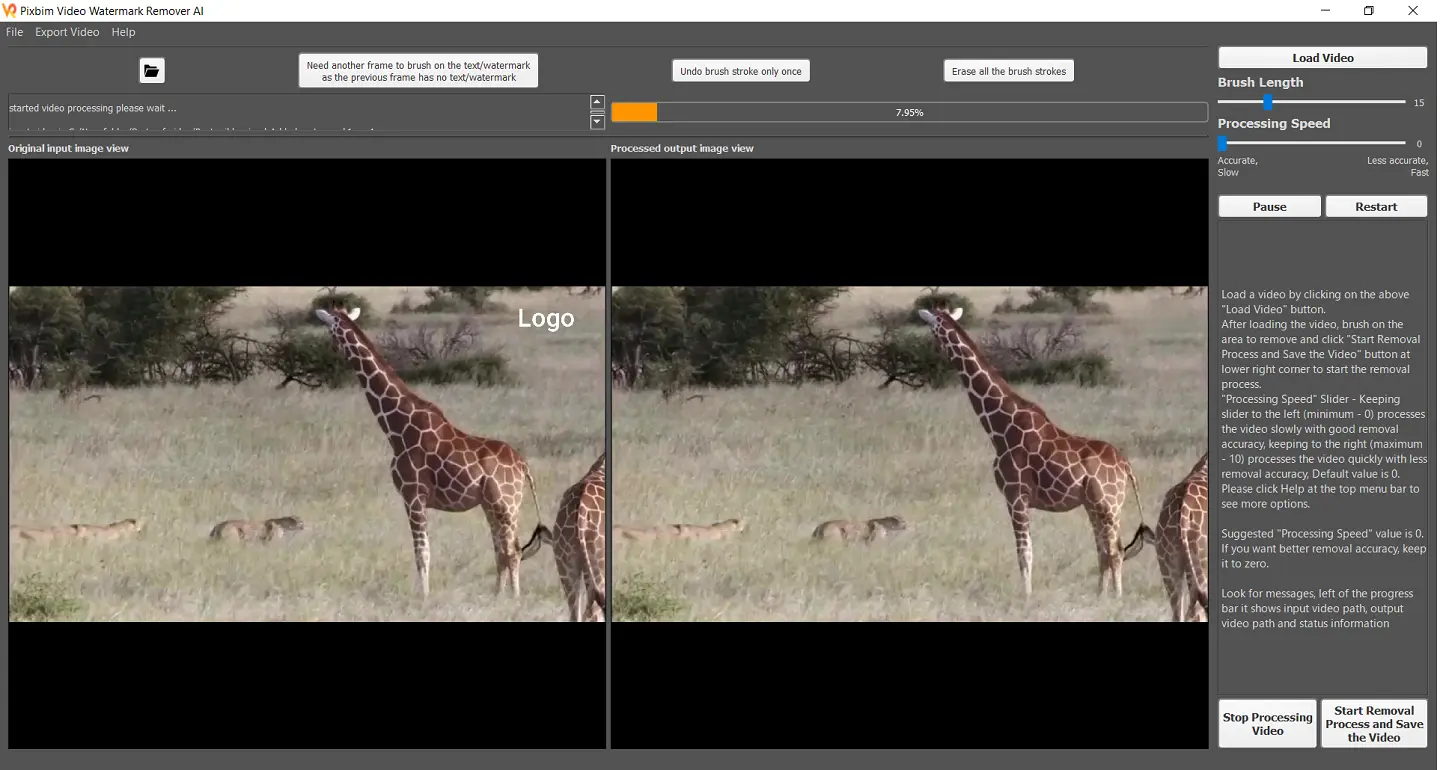Click Erase all the brush strokes
Image resolution: width=1440 pixels, height=770 pixels.
(x=1008, y=71)
